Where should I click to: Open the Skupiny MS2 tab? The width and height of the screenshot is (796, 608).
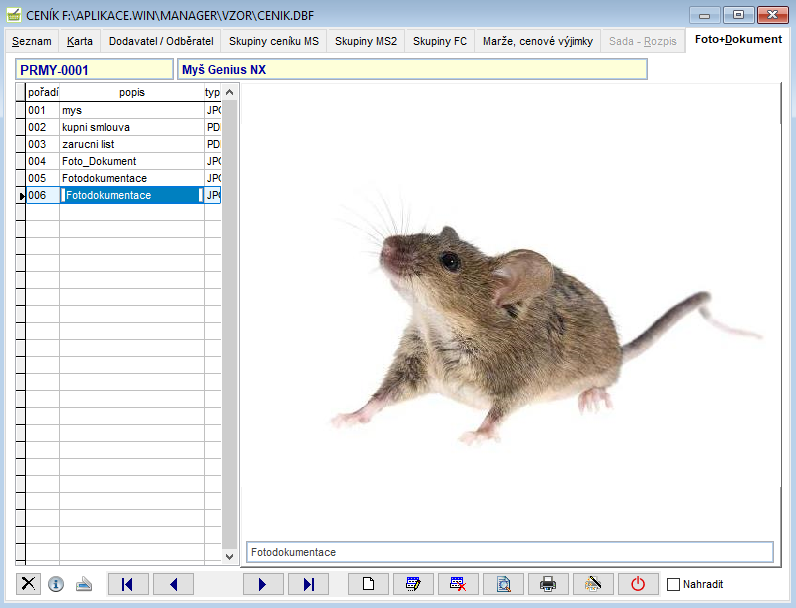[366, 41]
